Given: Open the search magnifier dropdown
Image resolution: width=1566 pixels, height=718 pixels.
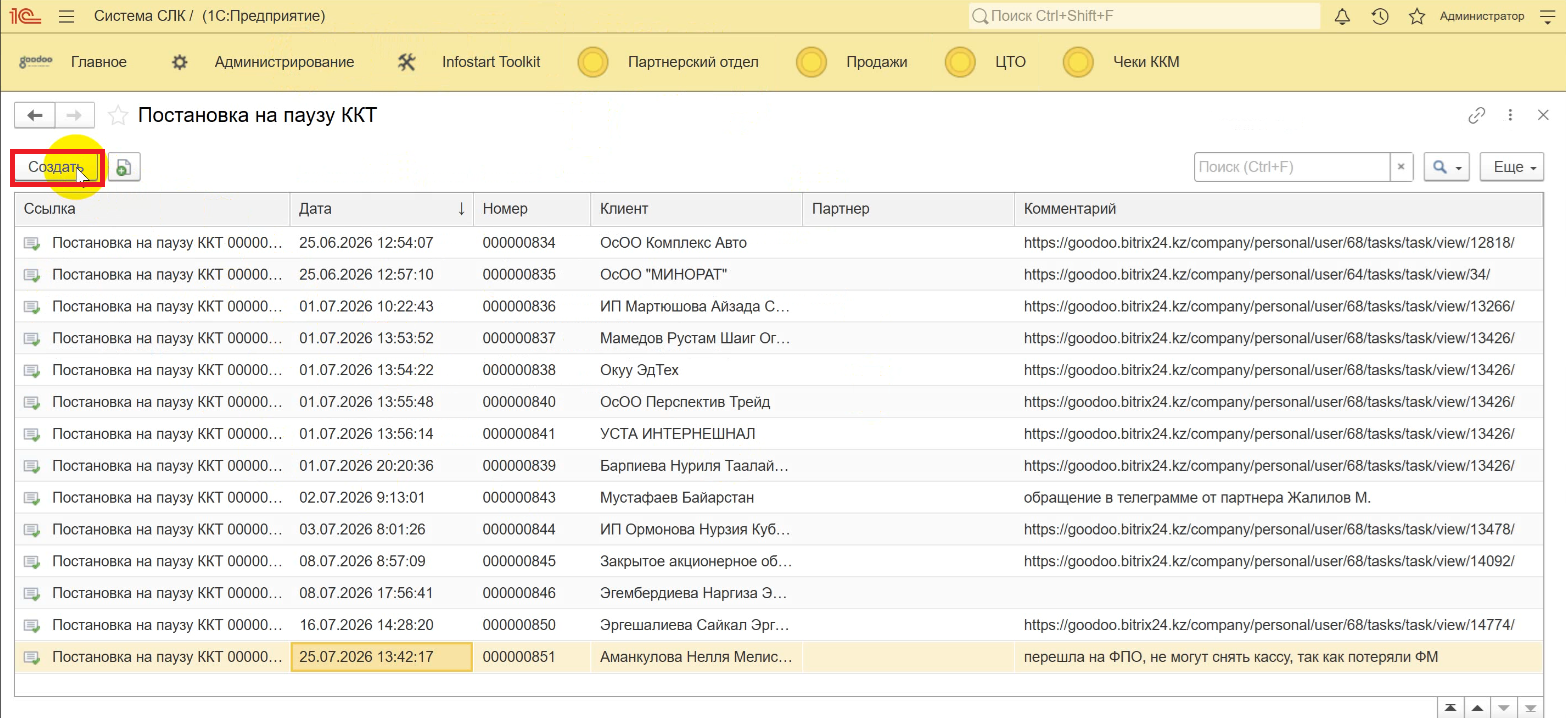Looking at the screenshot, I should (x=1447, y=167).
